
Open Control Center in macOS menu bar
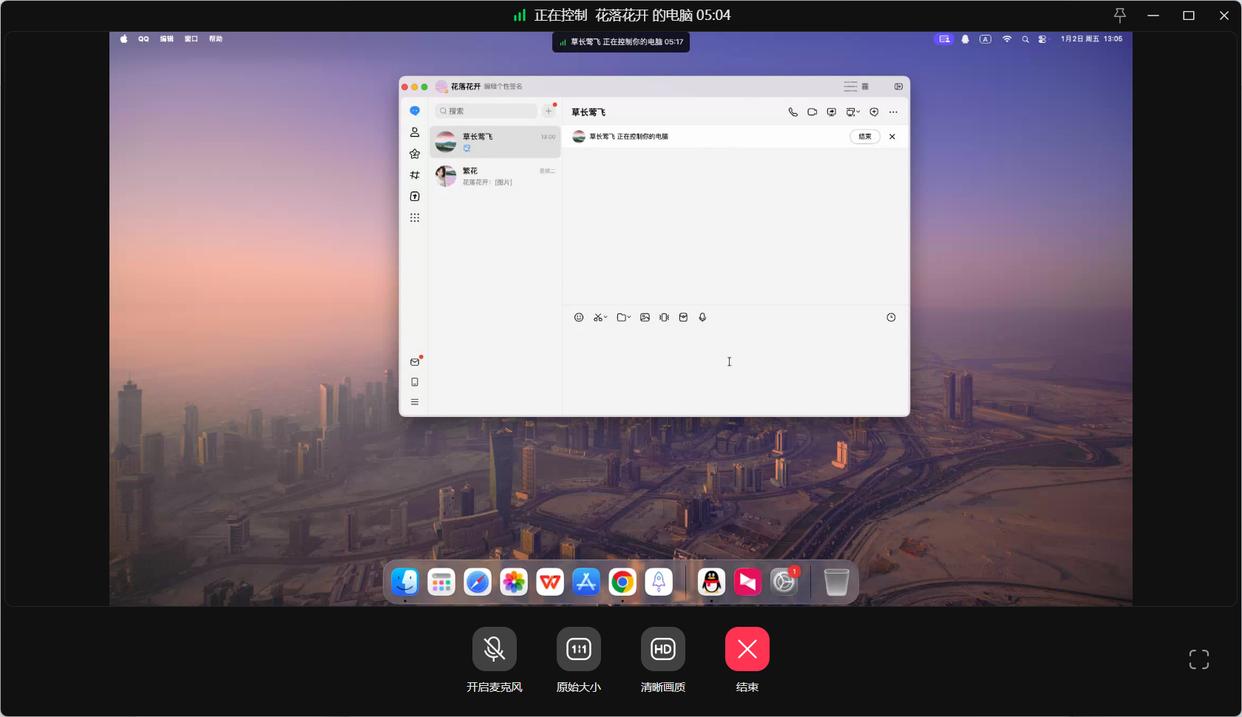pyautogui.click(x=1042, y=39)
